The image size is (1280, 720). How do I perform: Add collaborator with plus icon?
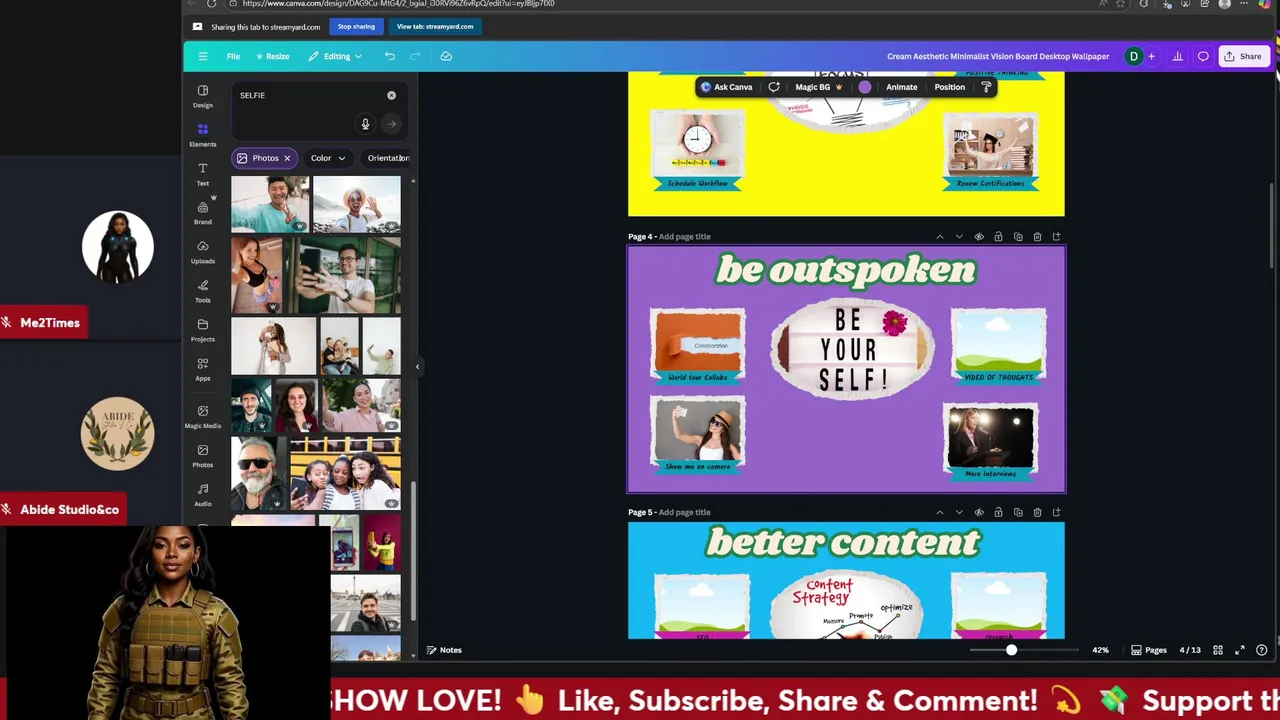tap(1151, 56)
